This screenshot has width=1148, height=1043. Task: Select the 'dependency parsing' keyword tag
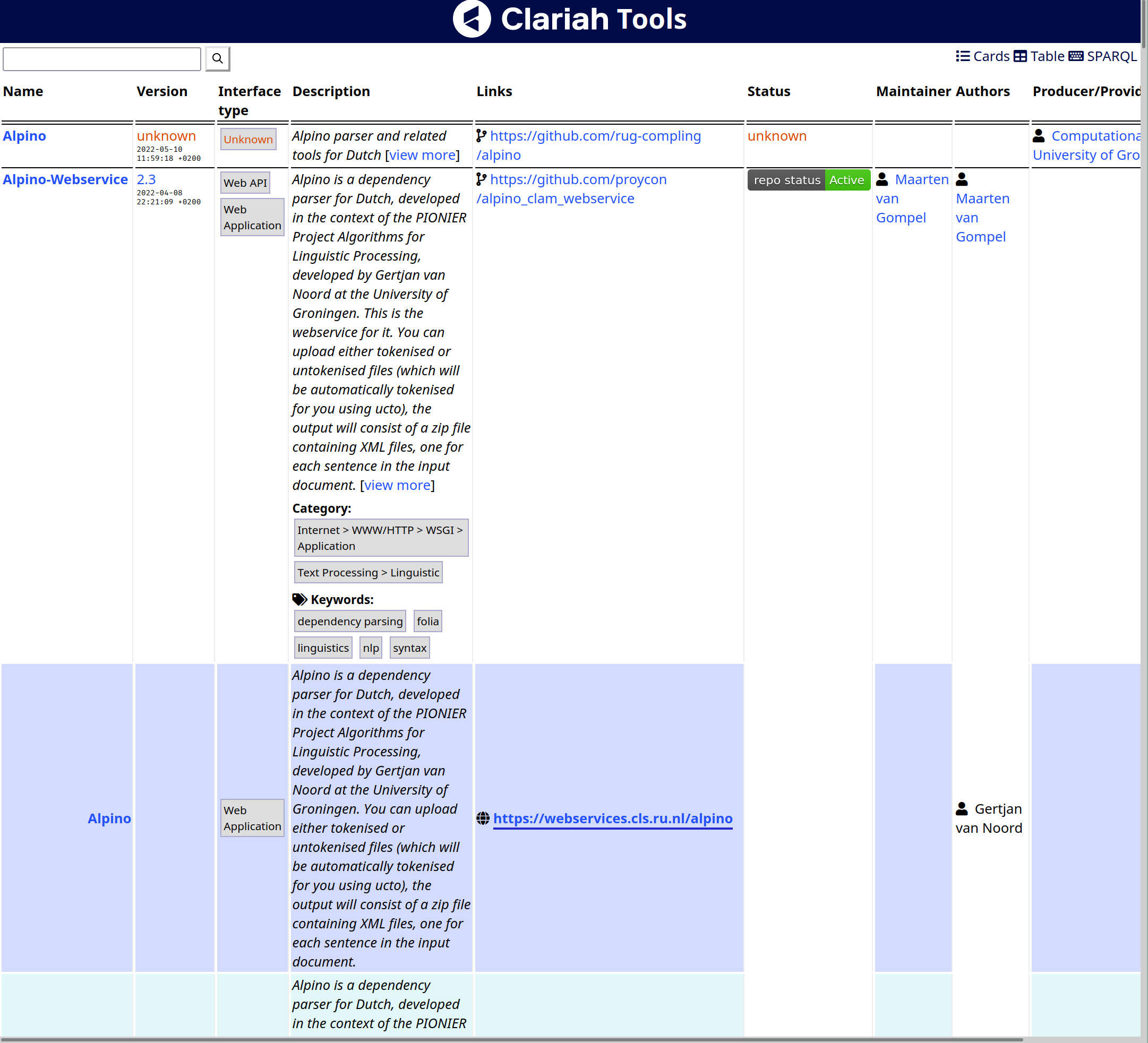point(349,621)
